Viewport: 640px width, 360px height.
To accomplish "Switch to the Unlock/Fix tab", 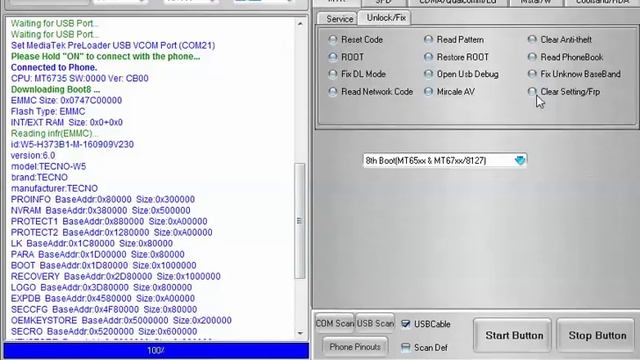I will tap(386, 18).
